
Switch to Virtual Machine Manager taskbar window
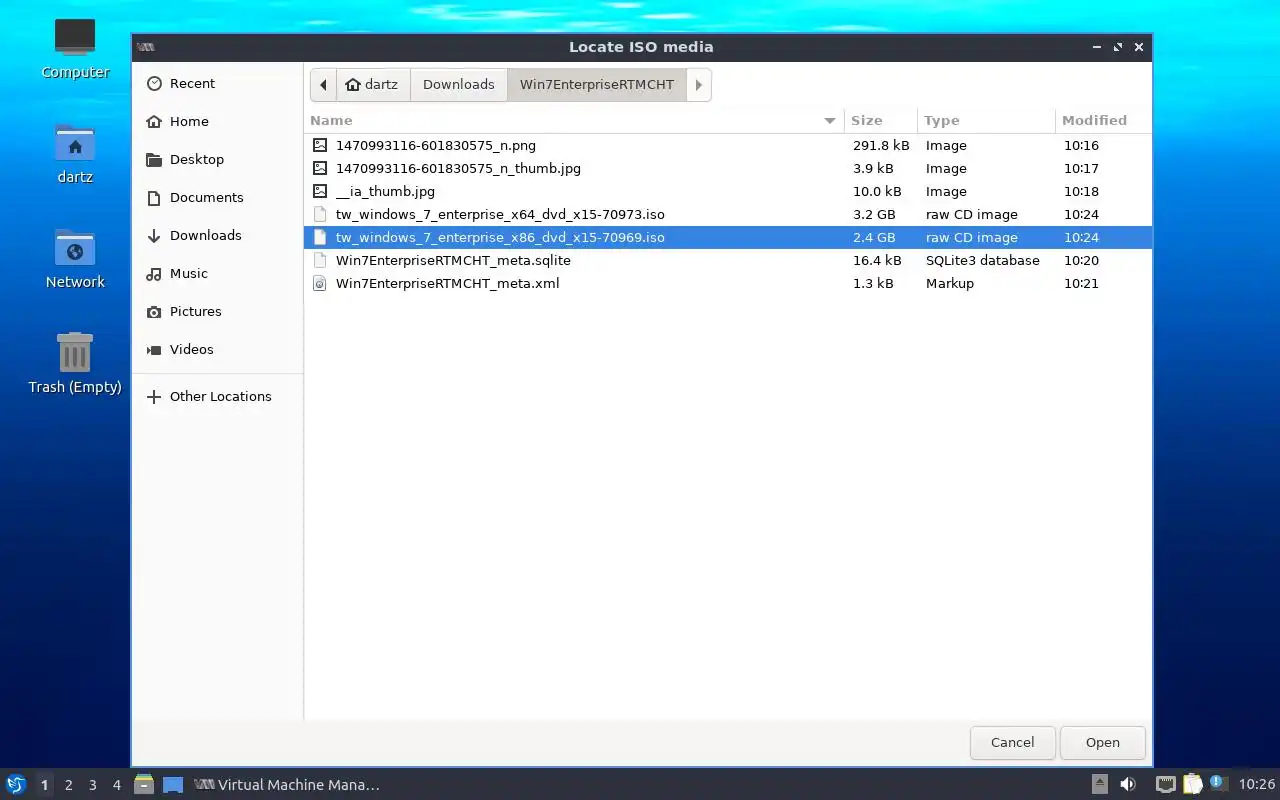coord(287,785)
